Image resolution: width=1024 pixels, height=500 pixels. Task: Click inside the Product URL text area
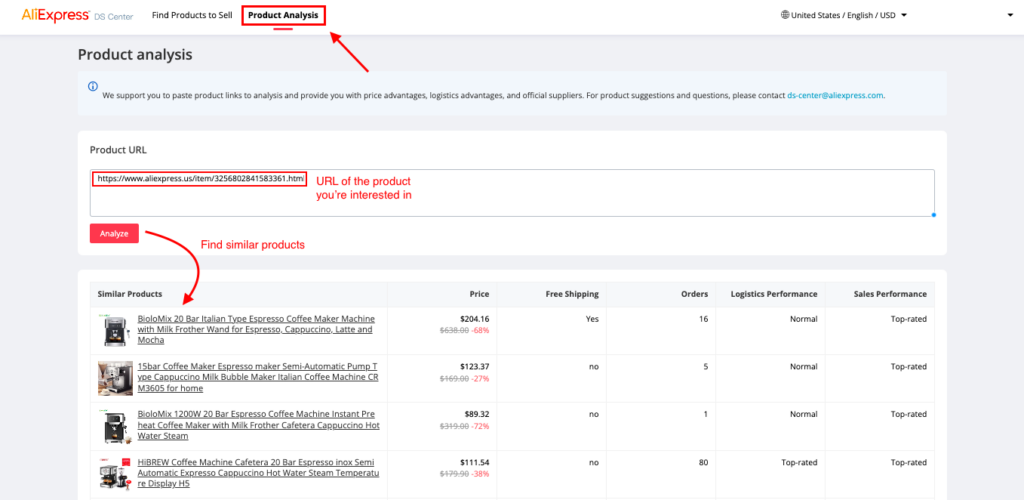(x=512, y=193)
